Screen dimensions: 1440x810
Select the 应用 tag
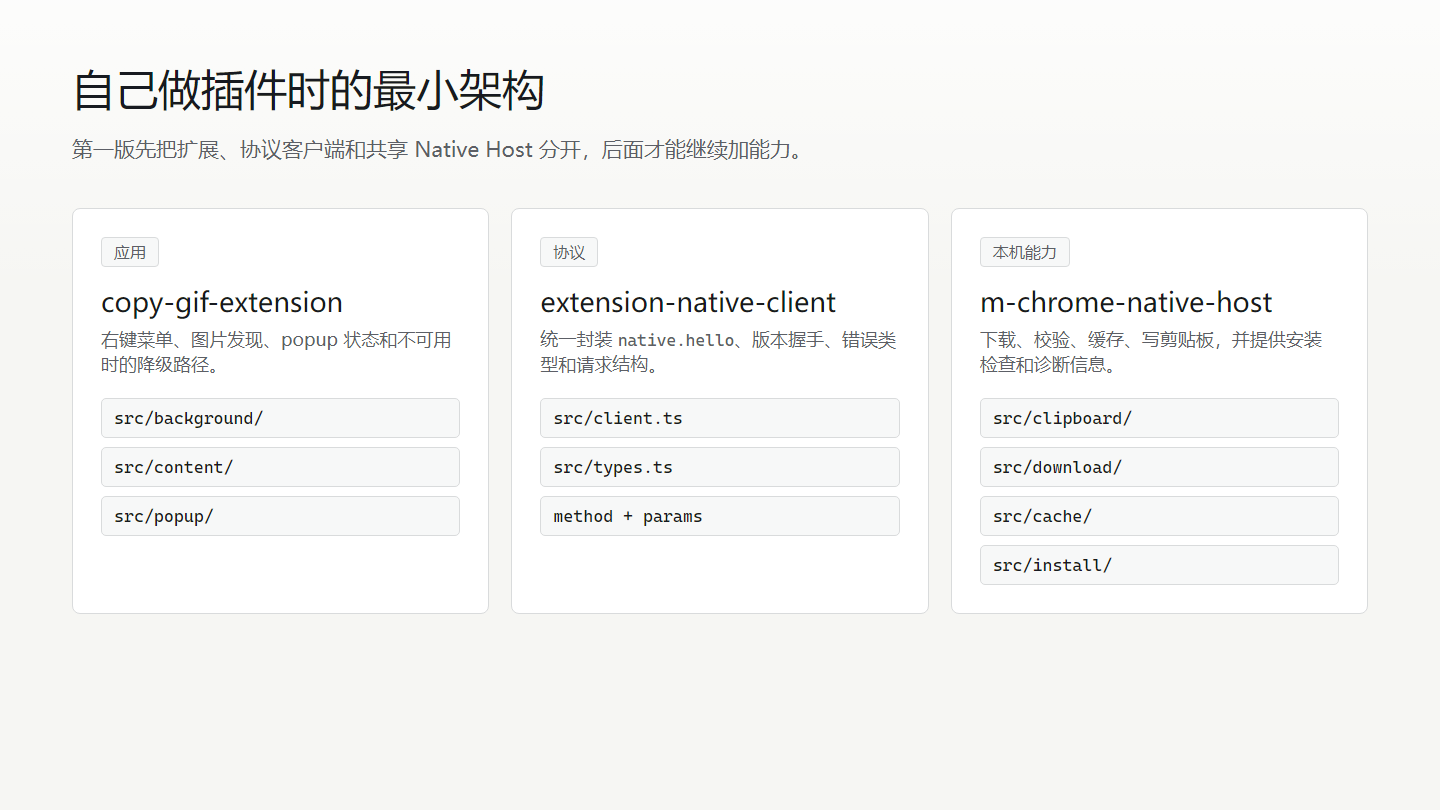(x=130, y=252)
